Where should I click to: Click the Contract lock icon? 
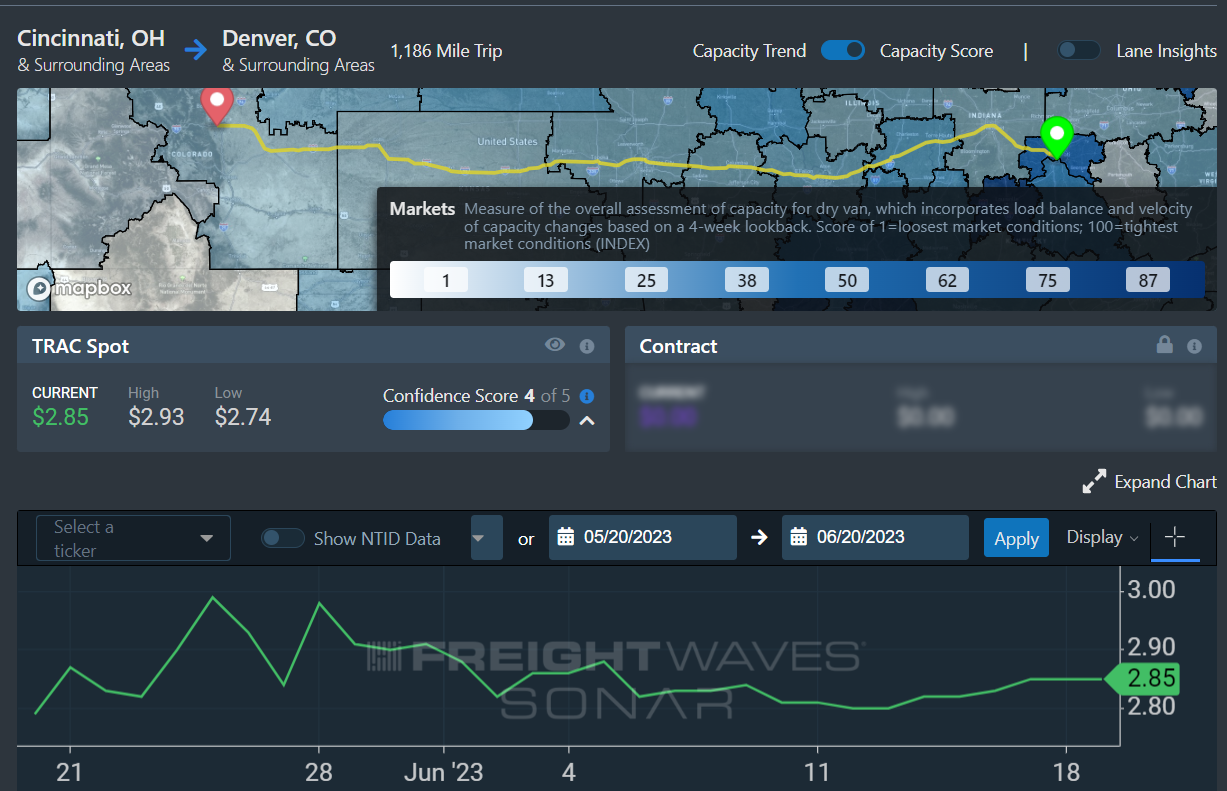[1164, 345]
